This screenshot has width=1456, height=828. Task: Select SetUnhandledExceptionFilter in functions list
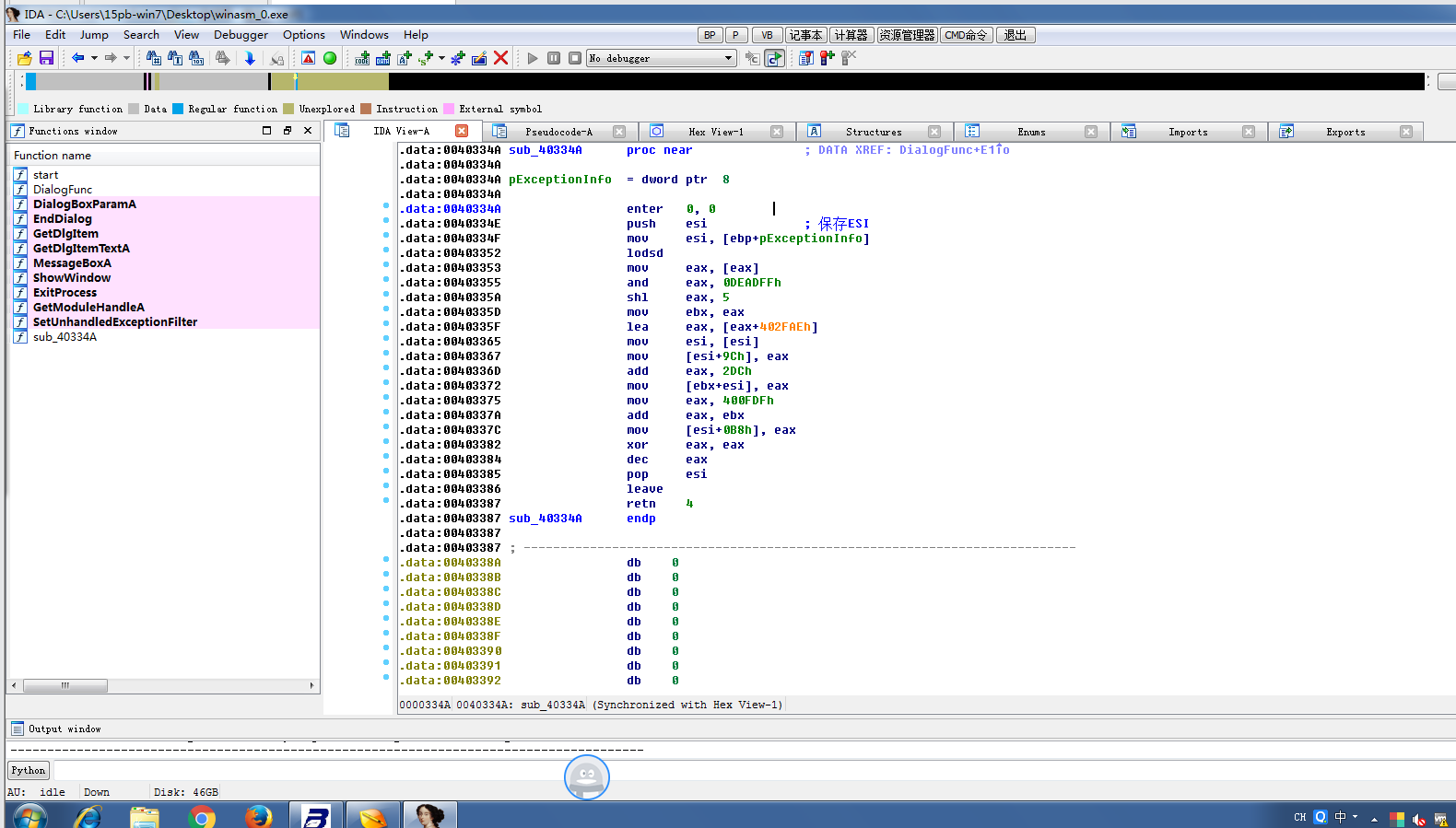[115, 322]
